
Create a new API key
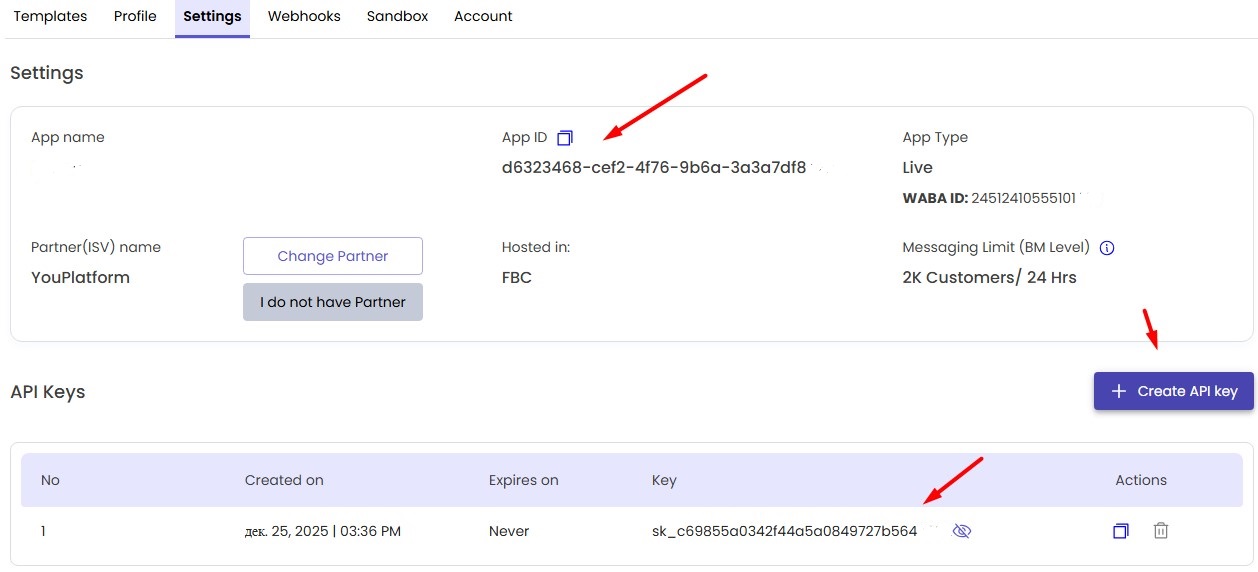[x=1173, y=391]
